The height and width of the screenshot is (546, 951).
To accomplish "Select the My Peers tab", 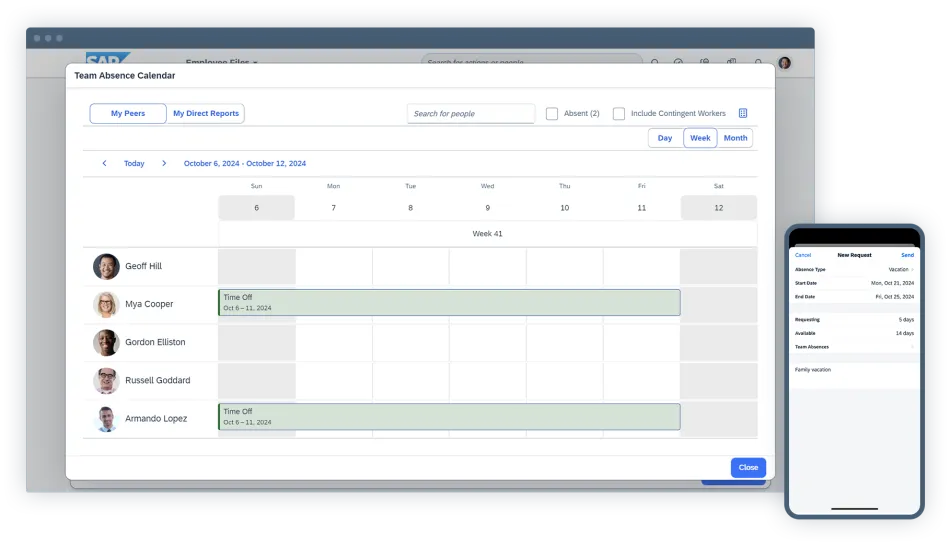I will tap(128, 114).
